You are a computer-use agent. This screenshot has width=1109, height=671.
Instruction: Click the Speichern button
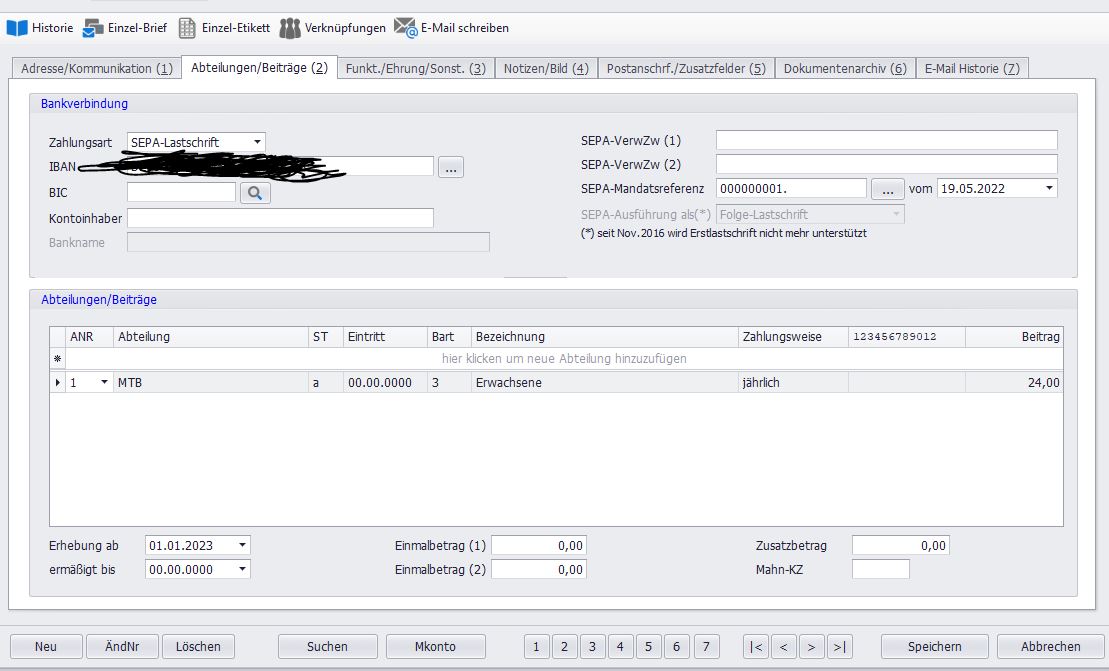pos(934,647)
